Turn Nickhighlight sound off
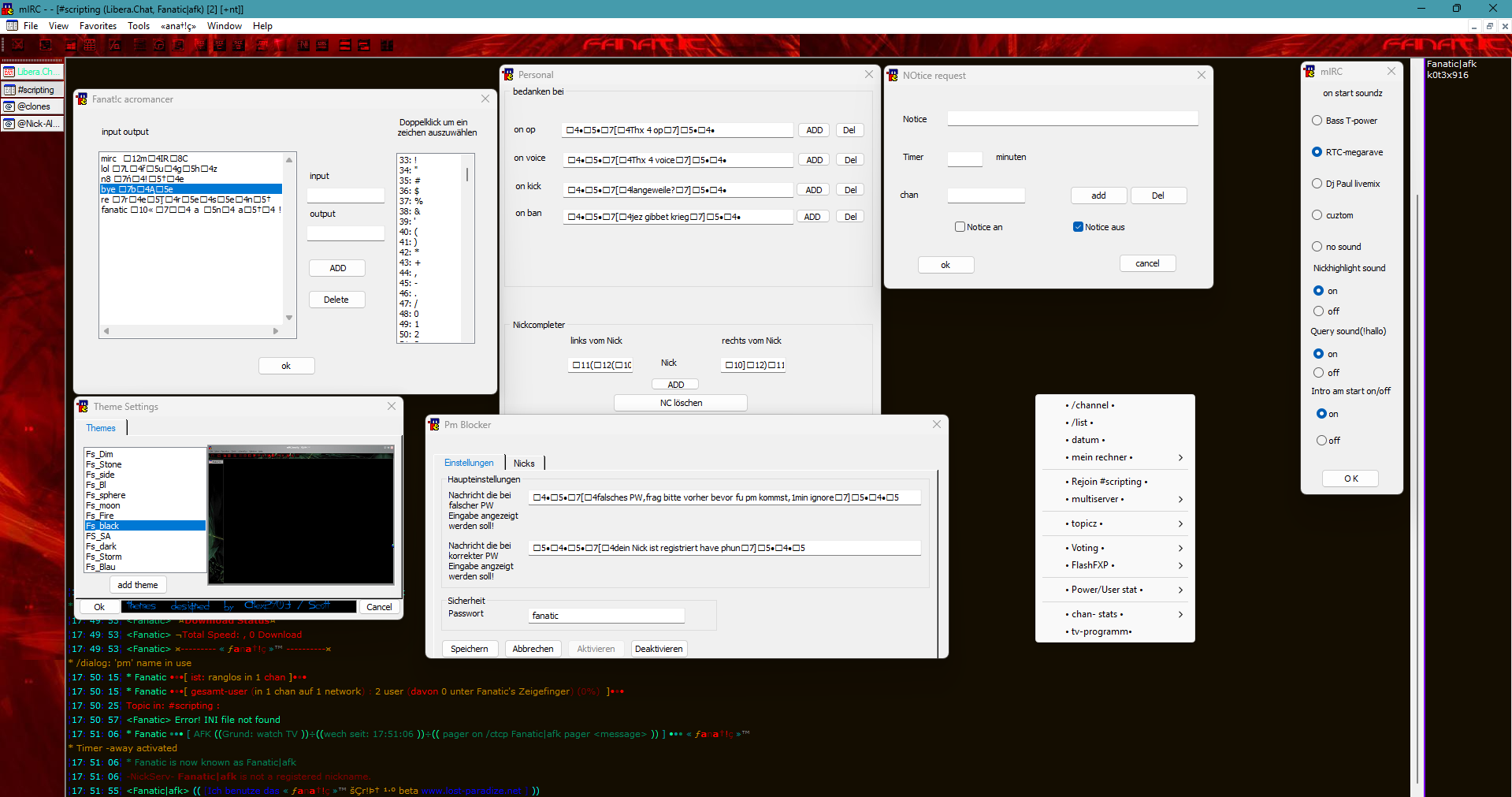The height and width of the screenshot is (797, 1512). (x=1318, y=311)
